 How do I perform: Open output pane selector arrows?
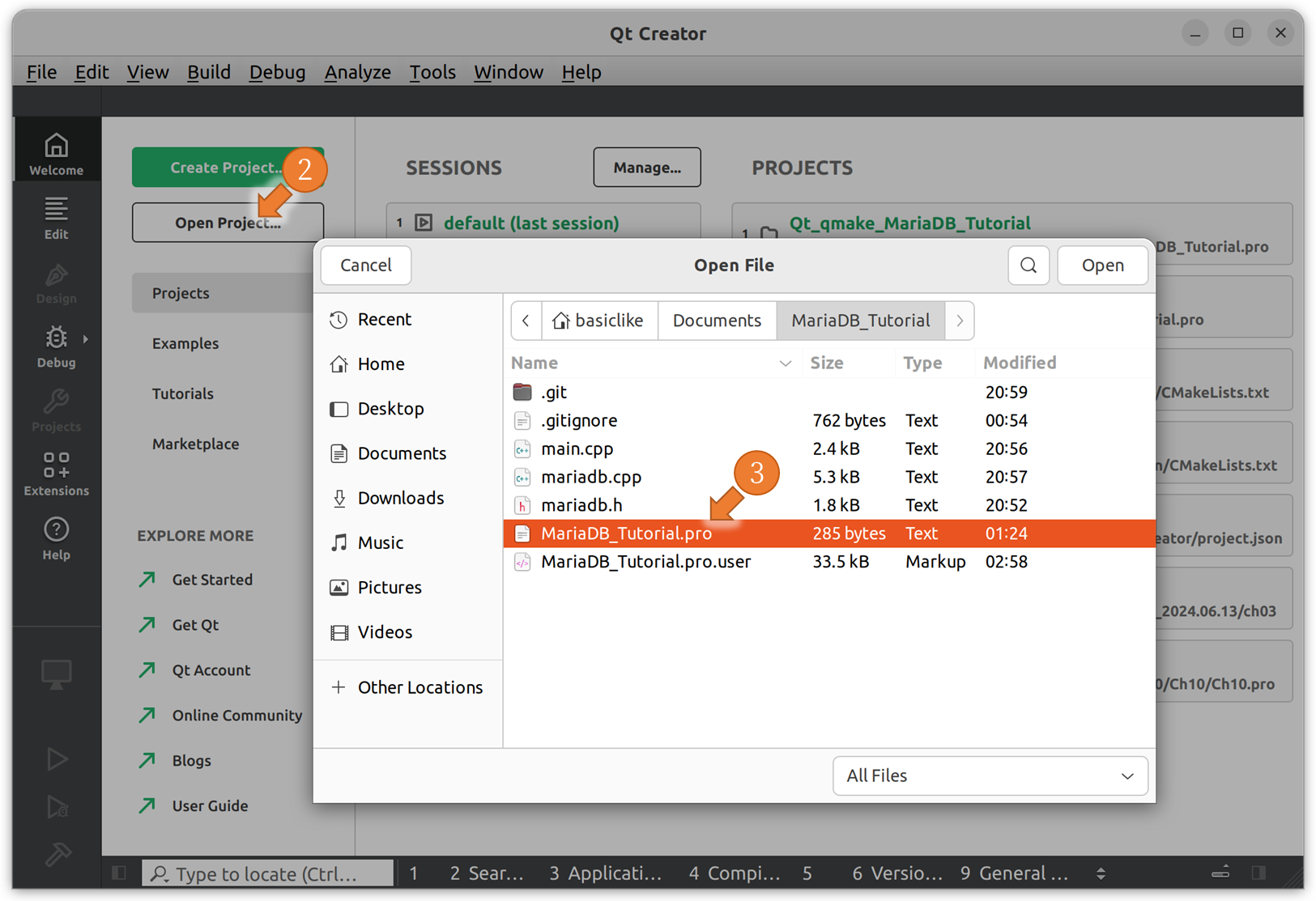[1101, 873]
